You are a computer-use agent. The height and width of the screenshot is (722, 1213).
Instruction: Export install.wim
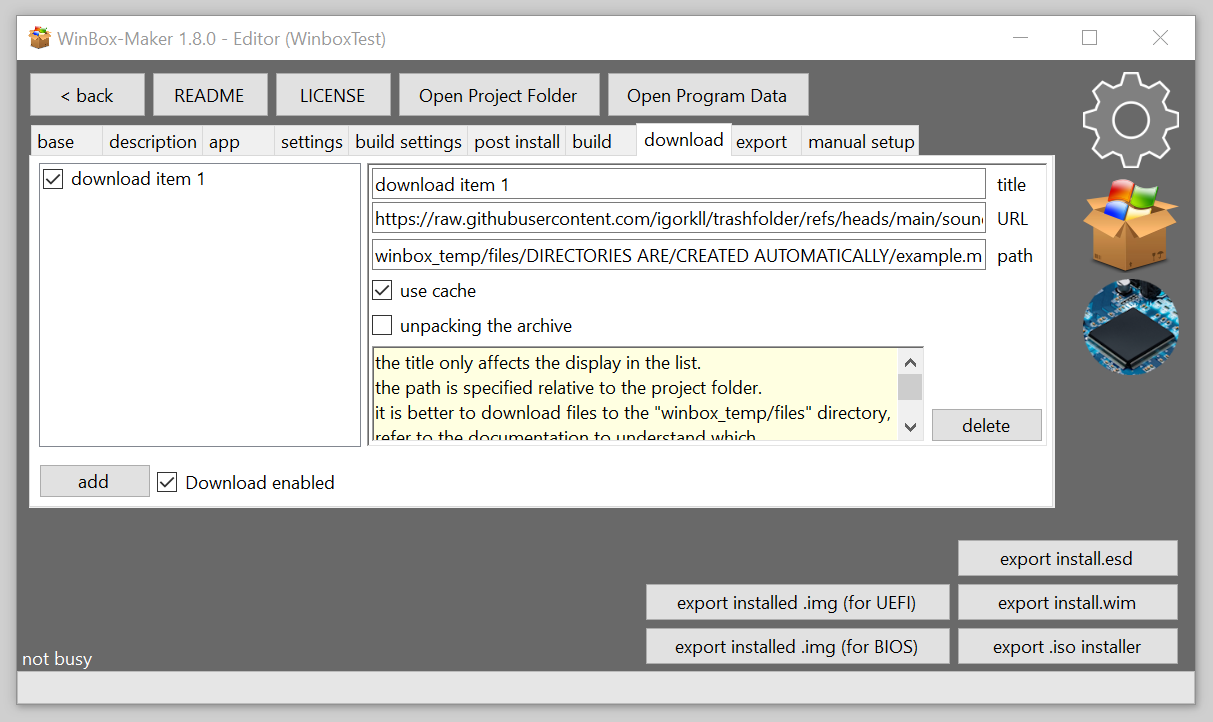pos(1067,602)
